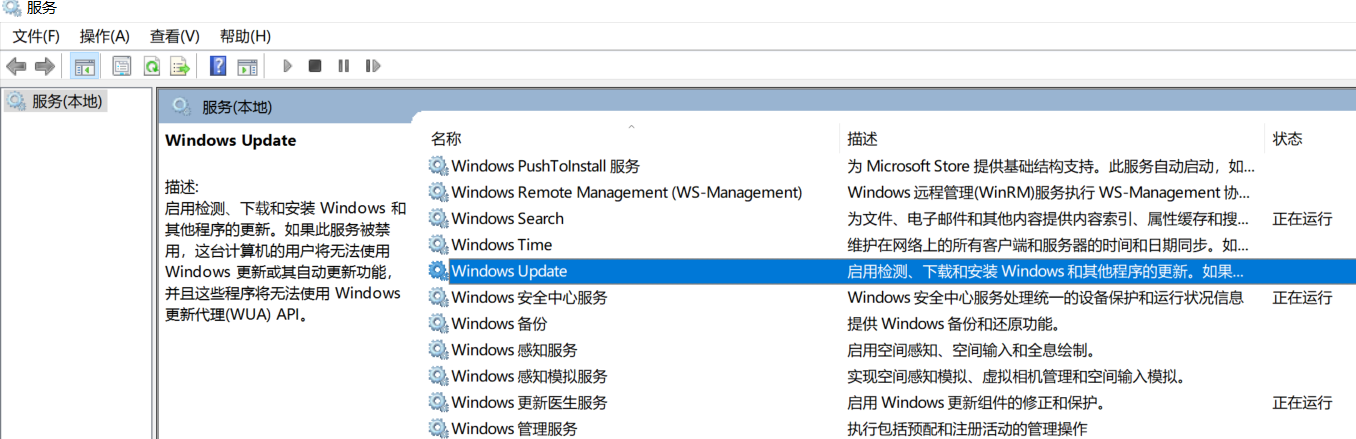Select the Windows Time service name
Image resolution: width=1356 pixels, height=439 pixels.
[501, 245]
